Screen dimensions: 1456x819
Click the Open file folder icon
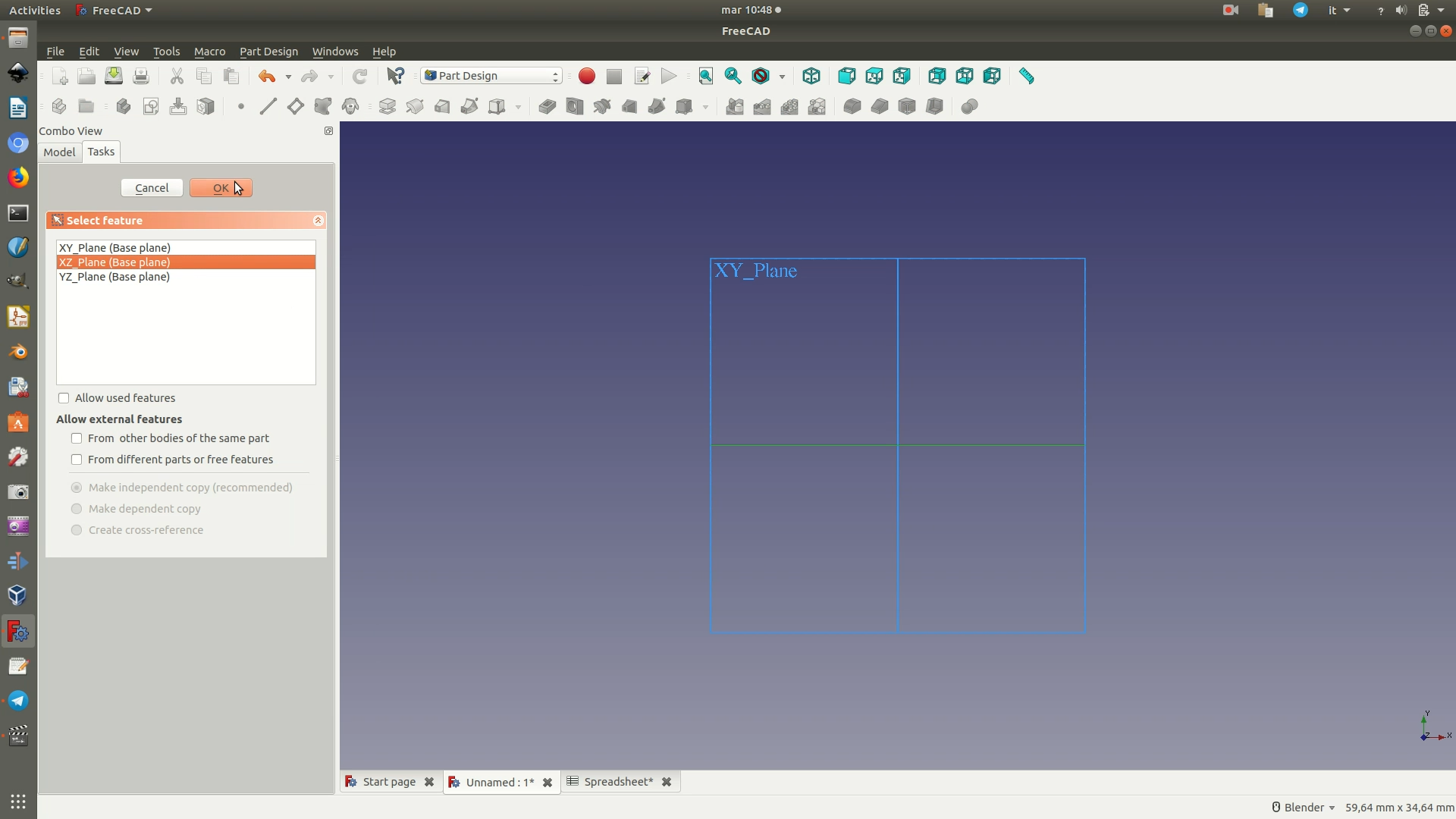tap(86, 76)
